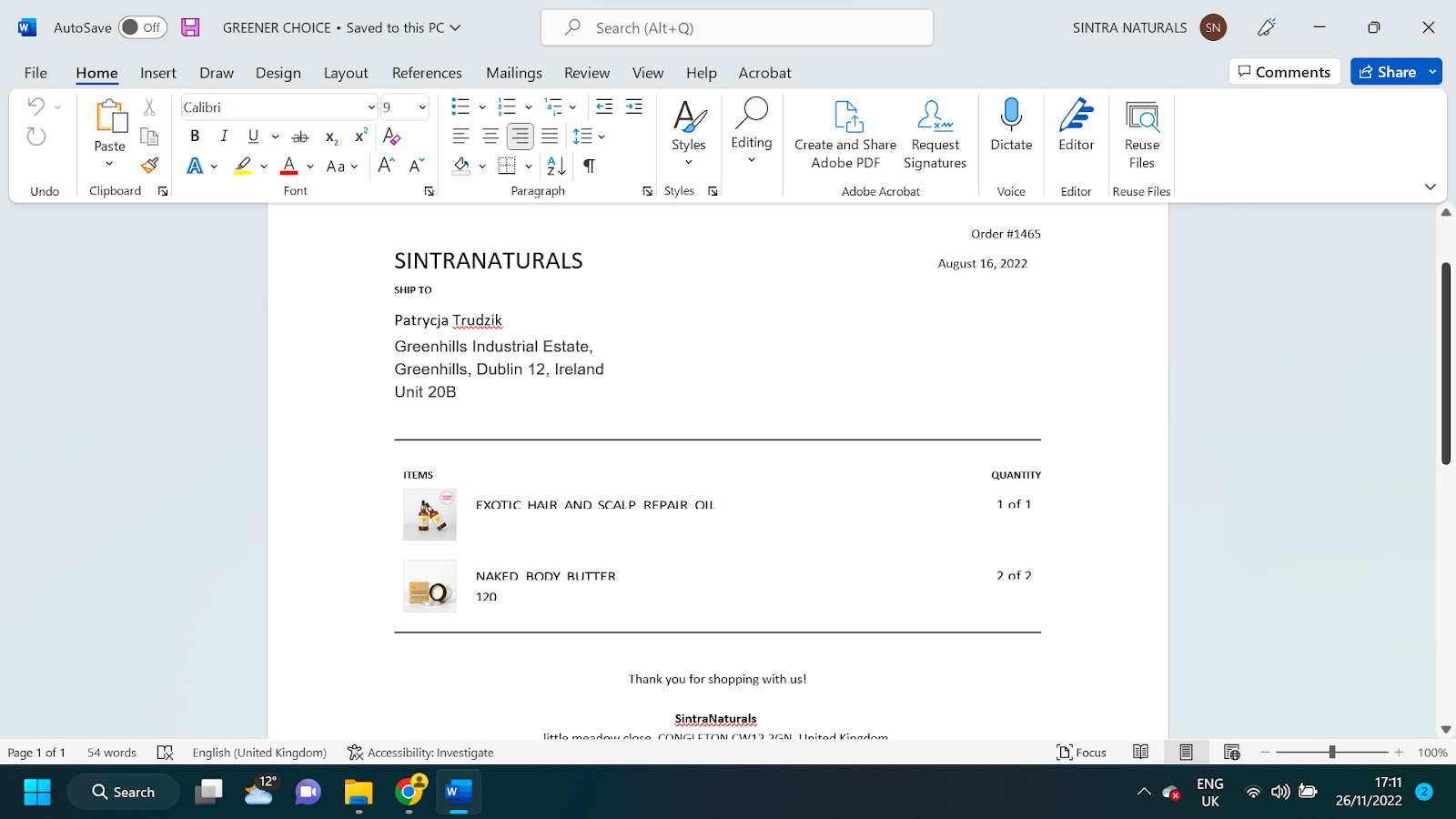Switch AutoSave toggle on

click(x=143, y=27)
